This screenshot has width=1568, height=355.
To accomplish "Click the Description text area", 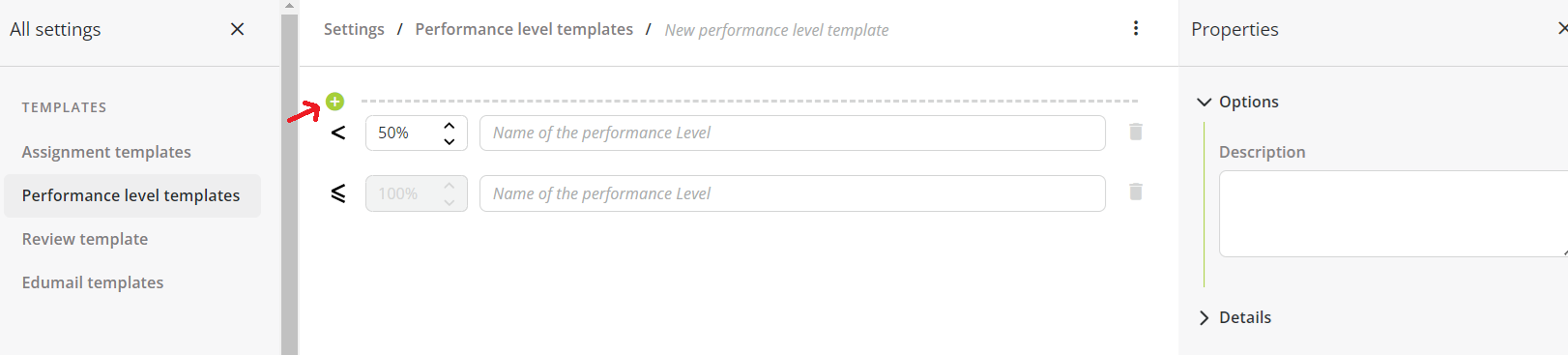I will point(1393,214).
